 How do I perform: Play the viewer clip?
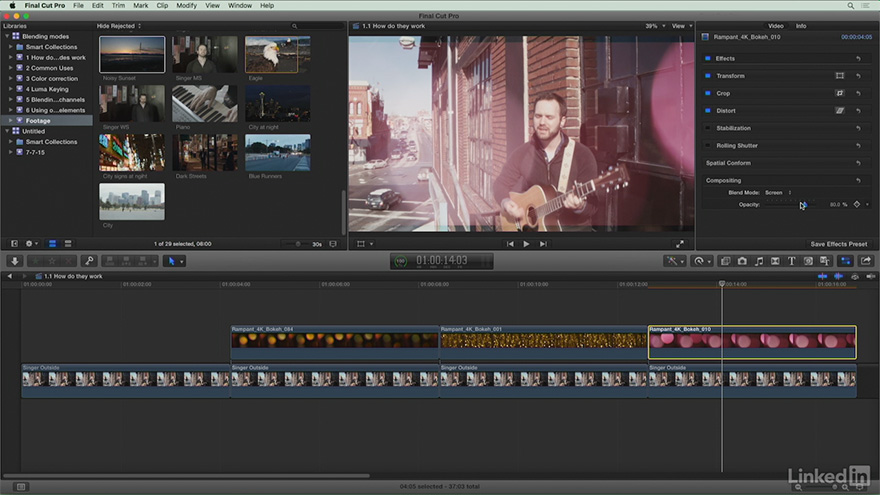(x=526, y=244)
